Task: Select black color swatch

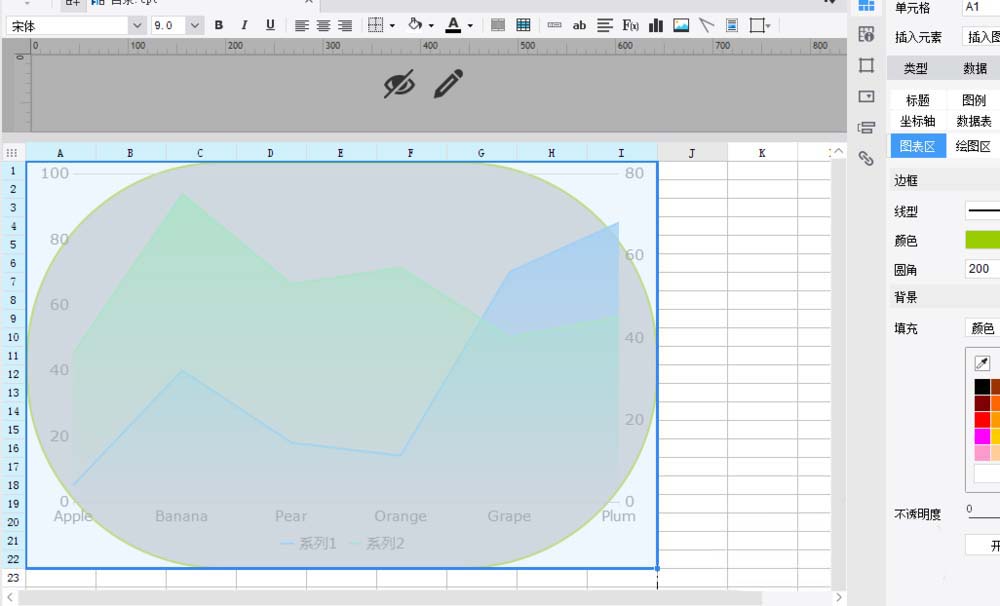Action: pos(982,387)
